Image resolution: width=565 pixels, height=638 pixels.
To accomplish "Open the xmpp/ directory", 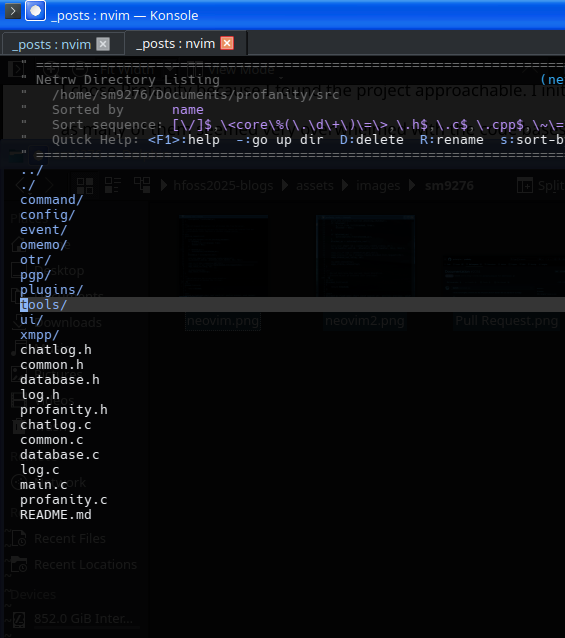I will (x=40, y=335).
